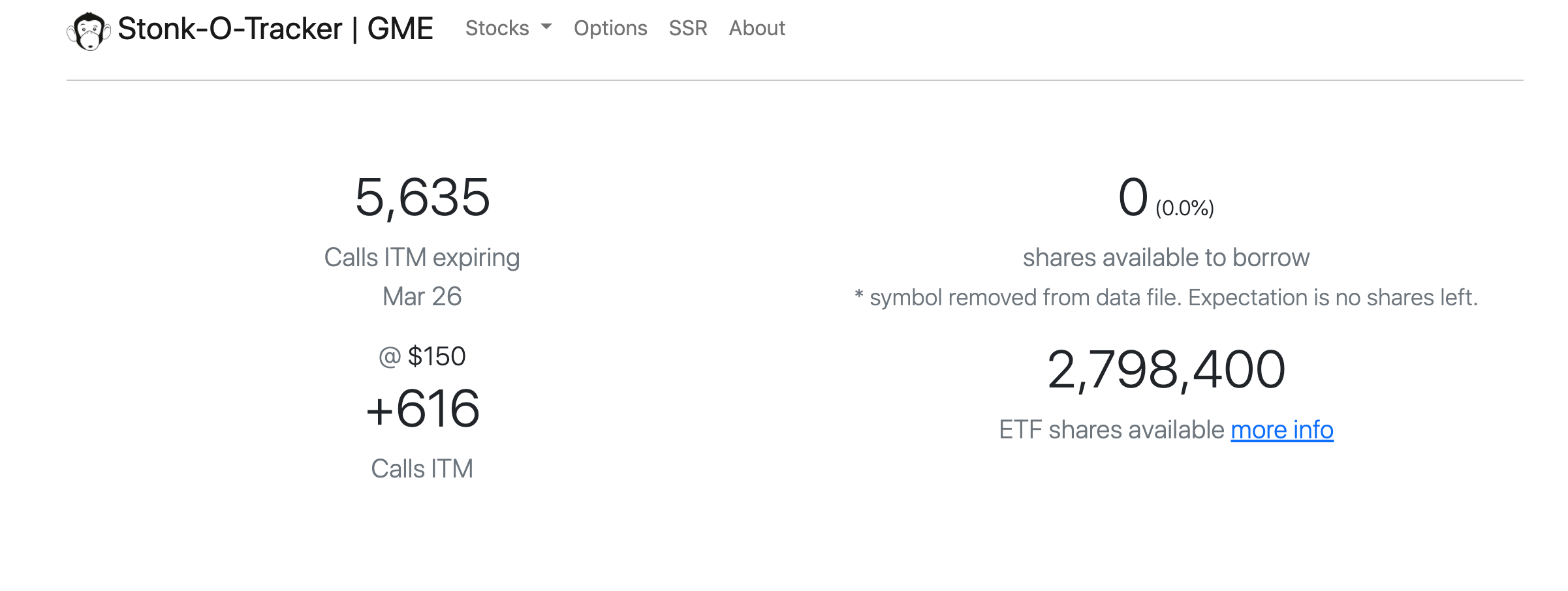Select the 'Calls ITM expiring' label
This screenshot has height=591, width=1568.
(x=422, y=258)
